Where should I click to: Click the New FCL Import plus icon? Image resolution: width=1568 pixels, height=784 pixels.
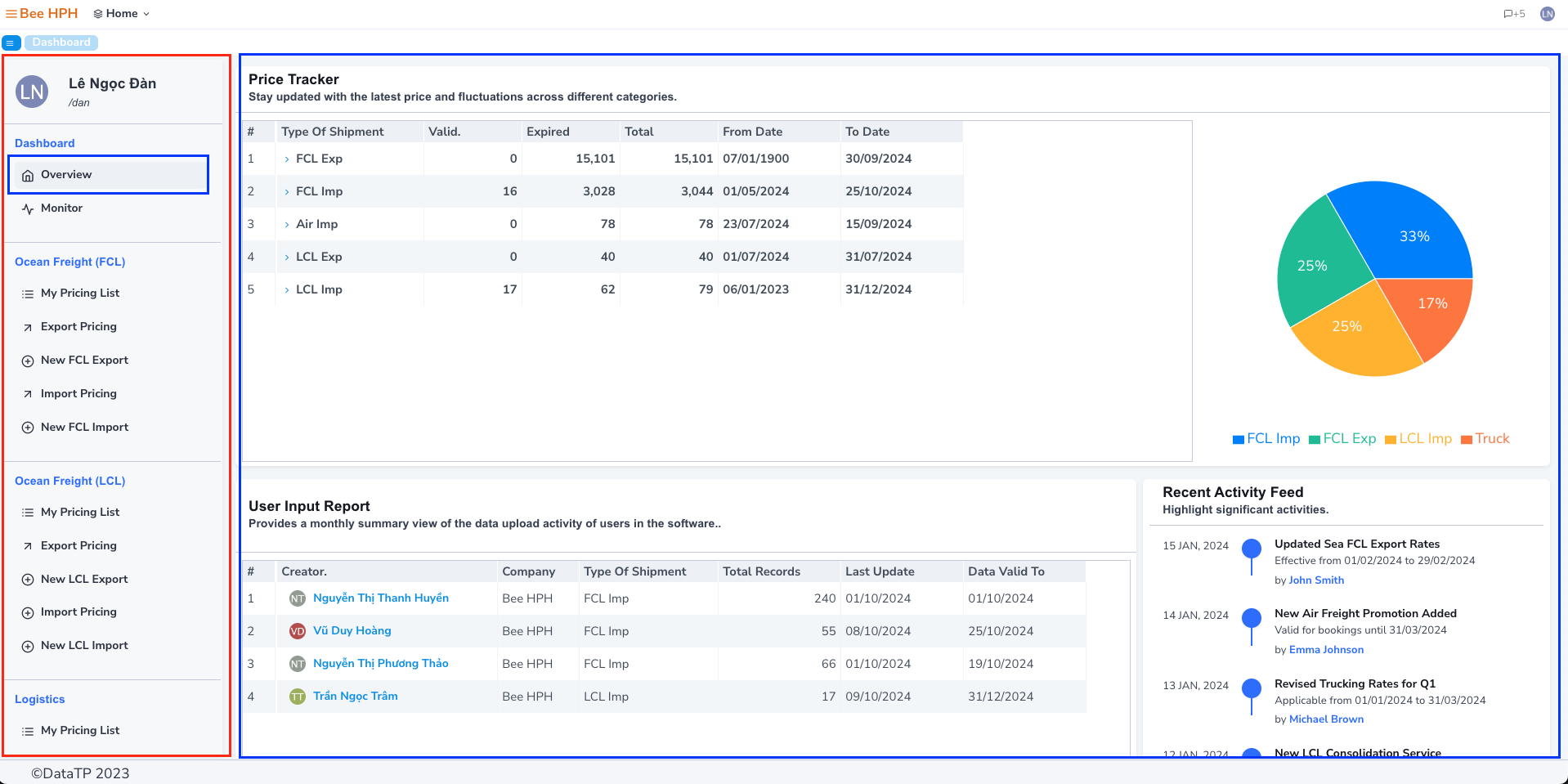28,428
